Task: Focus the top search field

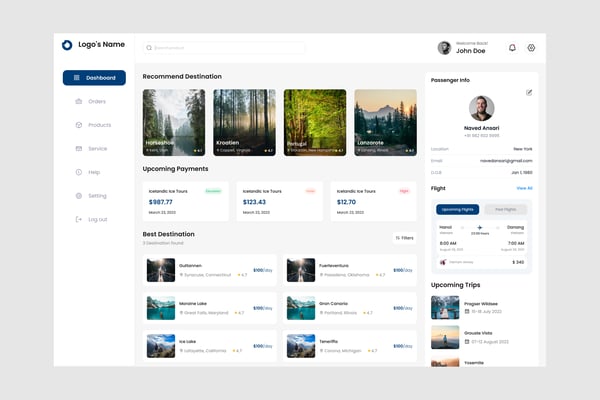Action: click(x=224, y=48)
